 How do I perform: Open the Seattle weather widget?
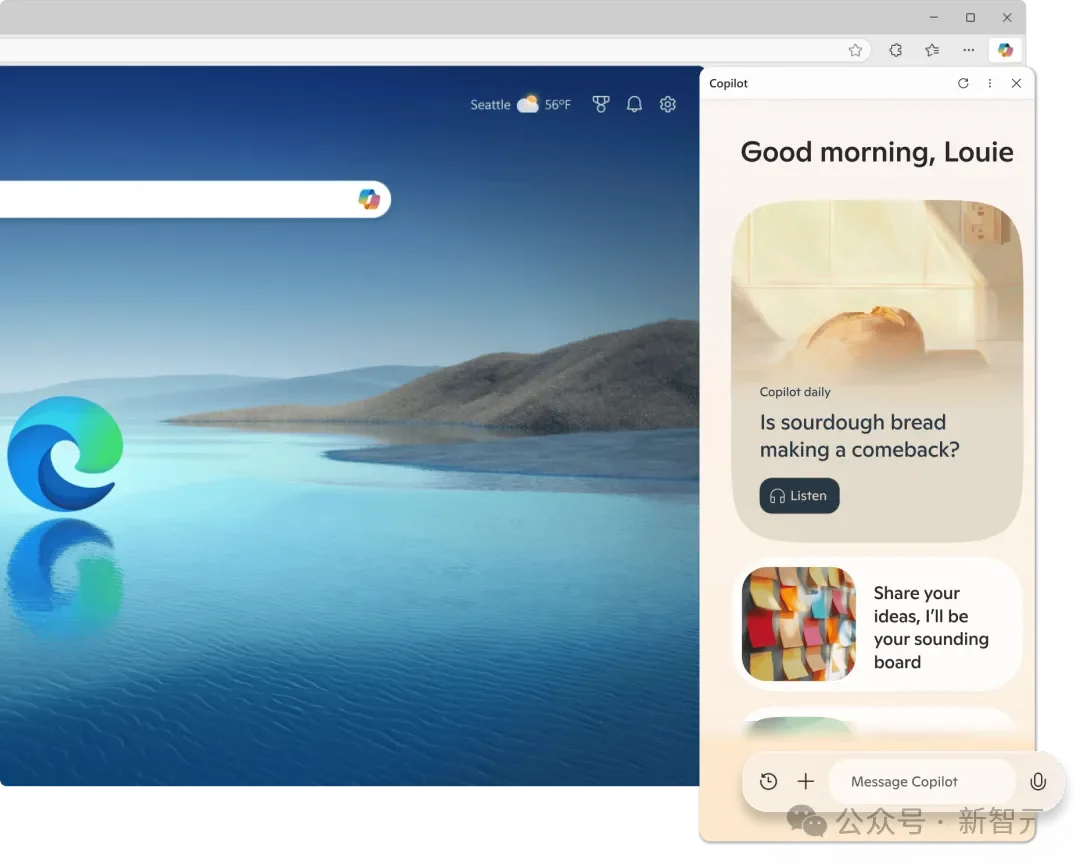[x=520, y=104]
